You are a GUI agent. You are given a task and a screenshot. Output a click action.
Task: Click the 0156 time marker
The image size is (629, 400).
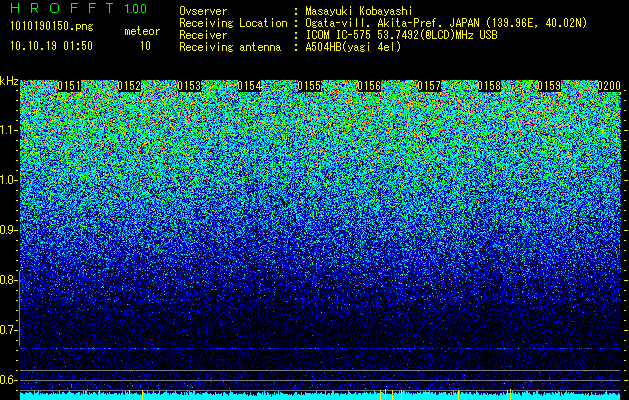tap(369, 86)
